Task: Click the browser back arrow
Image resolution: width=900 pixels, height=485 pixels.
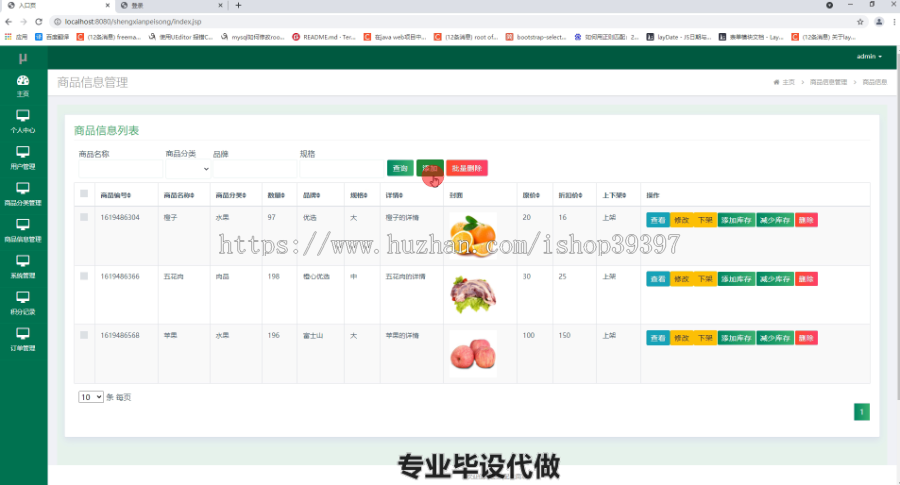Action: 8,22
